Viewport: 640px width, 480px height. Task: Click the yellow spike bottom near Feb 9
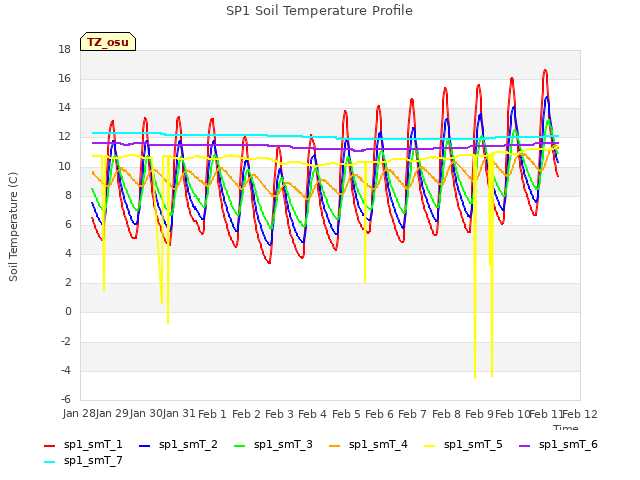(475, 377)
